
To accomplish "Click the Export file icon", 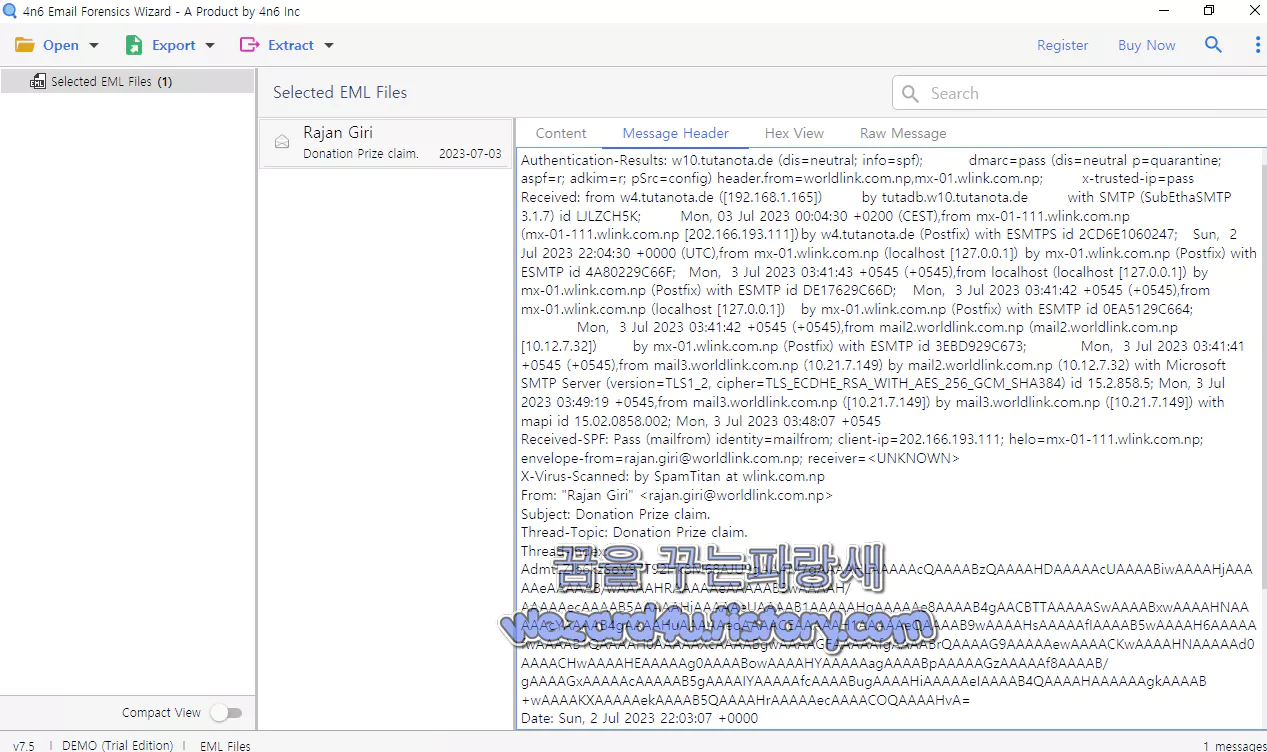I will click(x=134, y=45).
